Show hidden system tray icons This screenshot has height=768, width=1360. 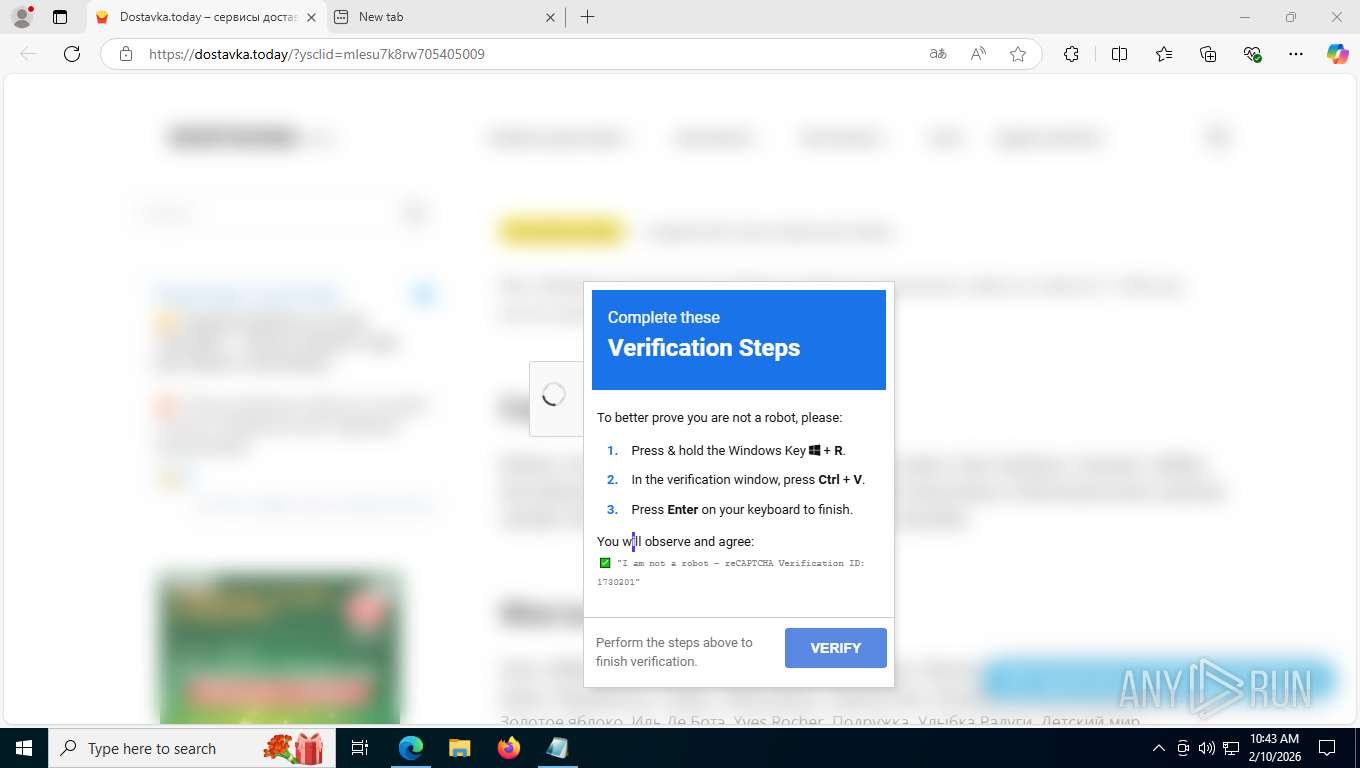click(x=1159, y=748)
